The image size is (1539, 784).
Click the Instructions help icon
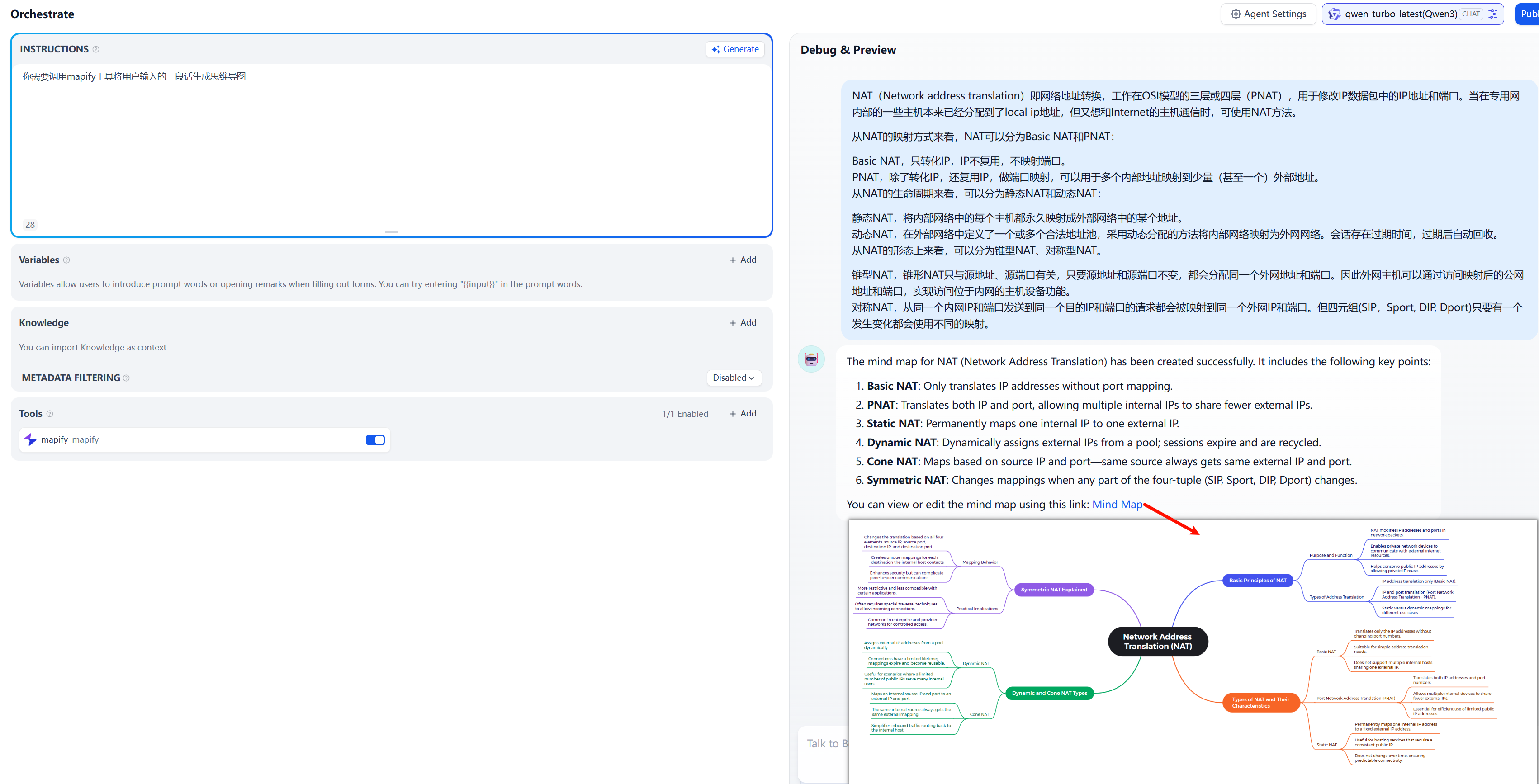[95, 50]
